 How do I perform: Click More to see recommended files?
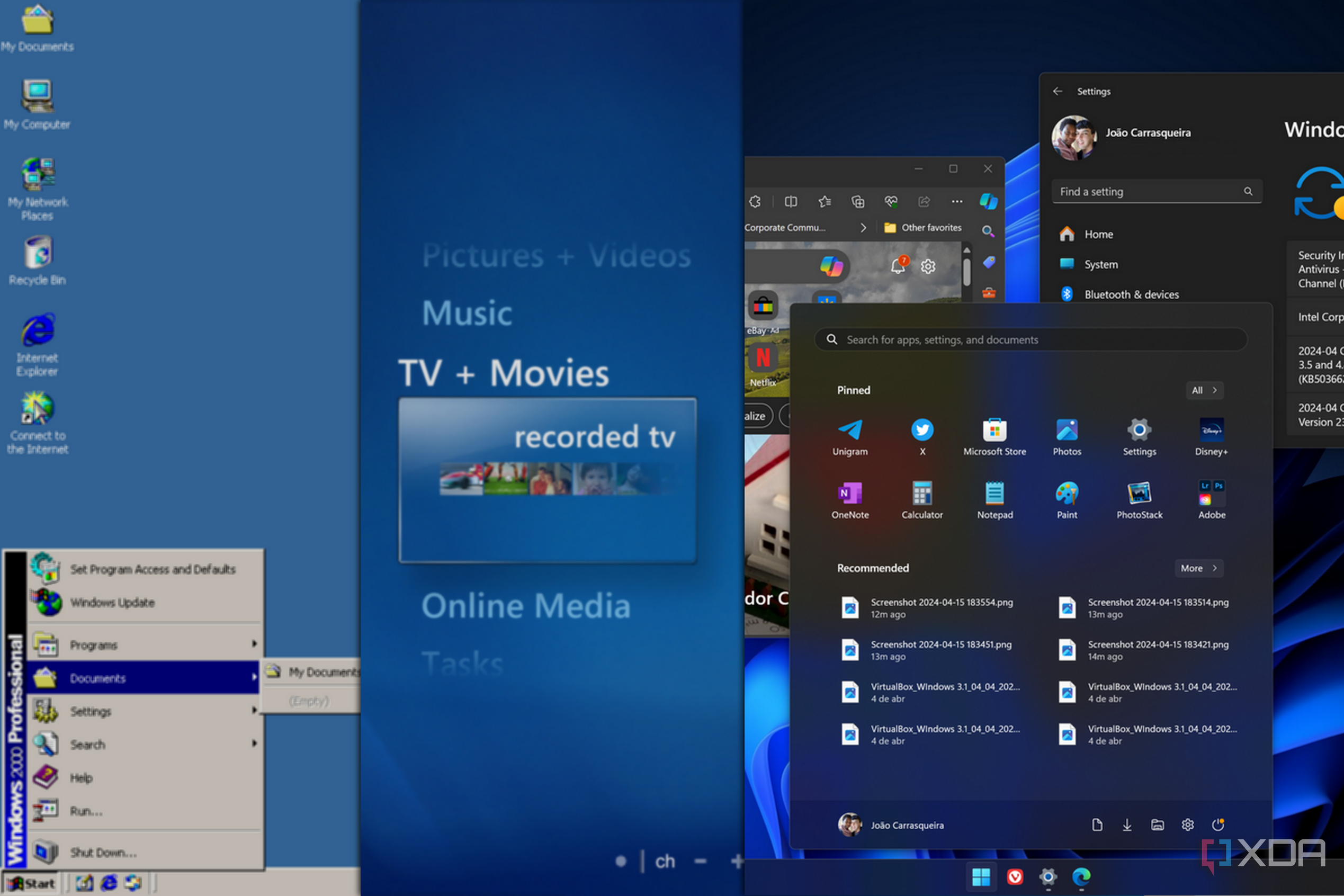(1198, 568)
